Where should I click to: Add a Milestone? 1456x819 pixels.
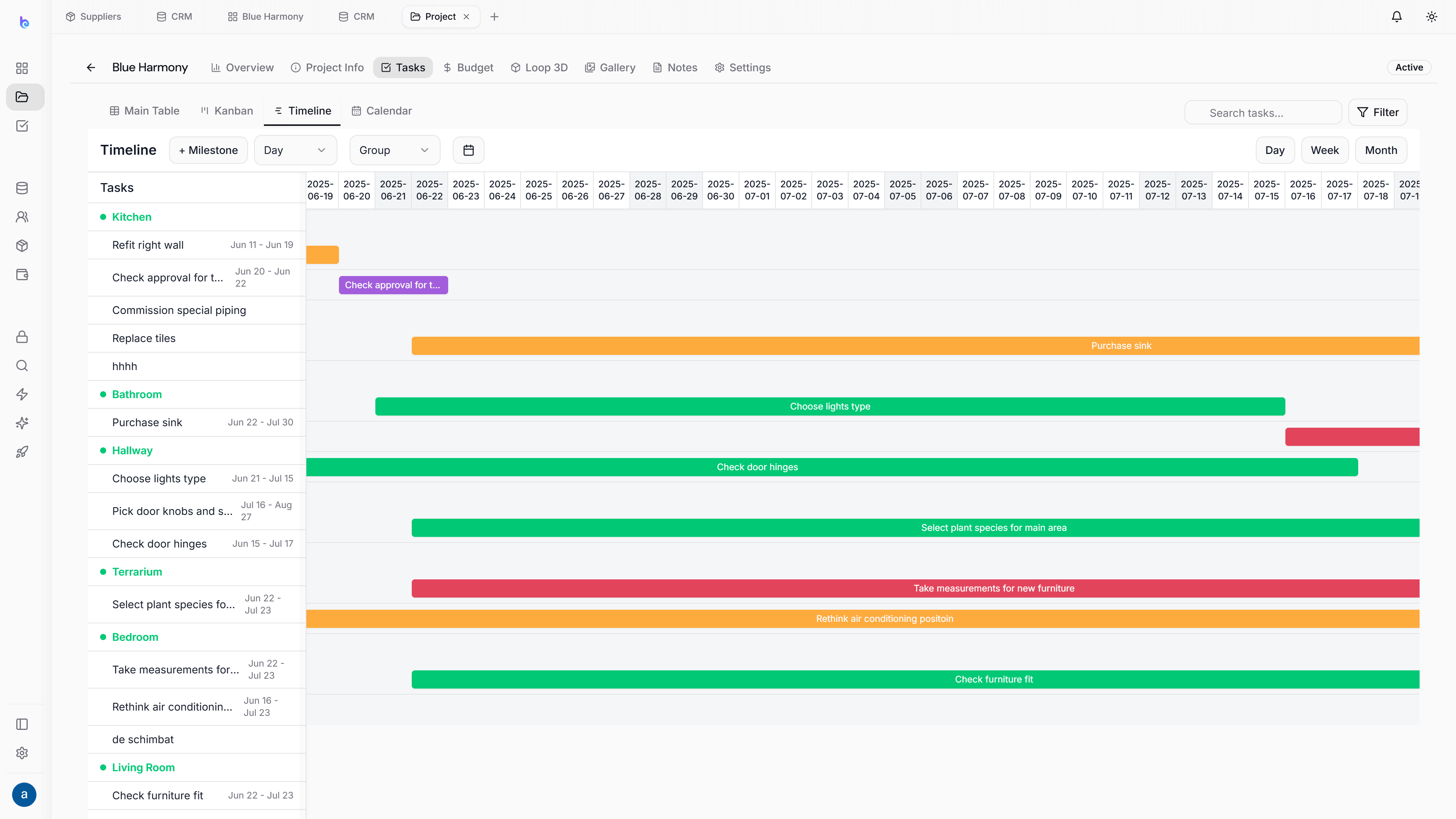tap(209, 151)
